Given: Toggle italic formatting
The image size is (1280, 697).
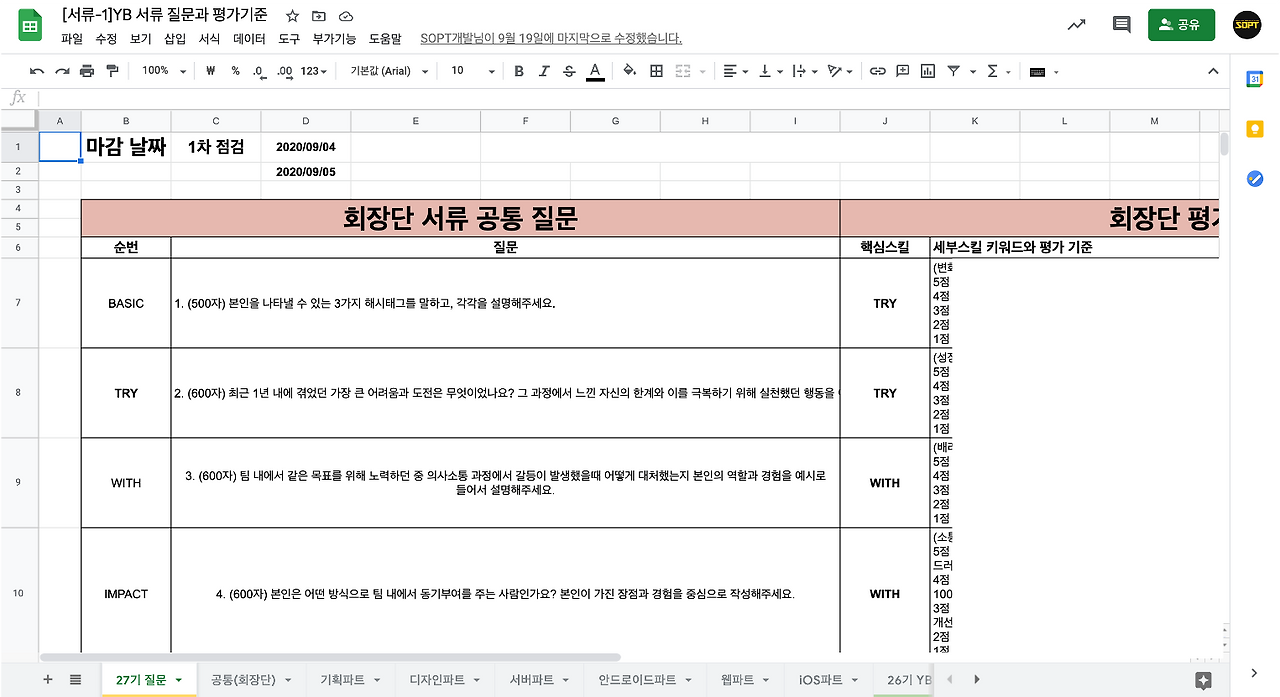Looking at the screenshot, I should [x=544, y=71].
